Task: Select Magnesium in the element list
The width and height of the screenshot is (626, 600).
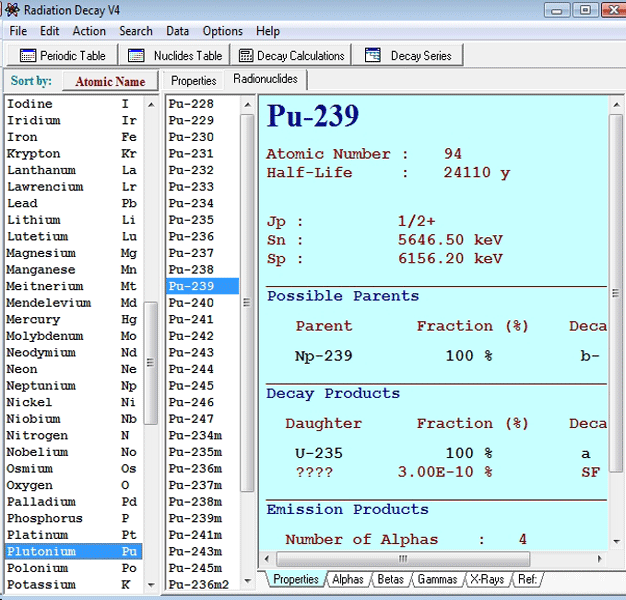Action: (73, 253)
